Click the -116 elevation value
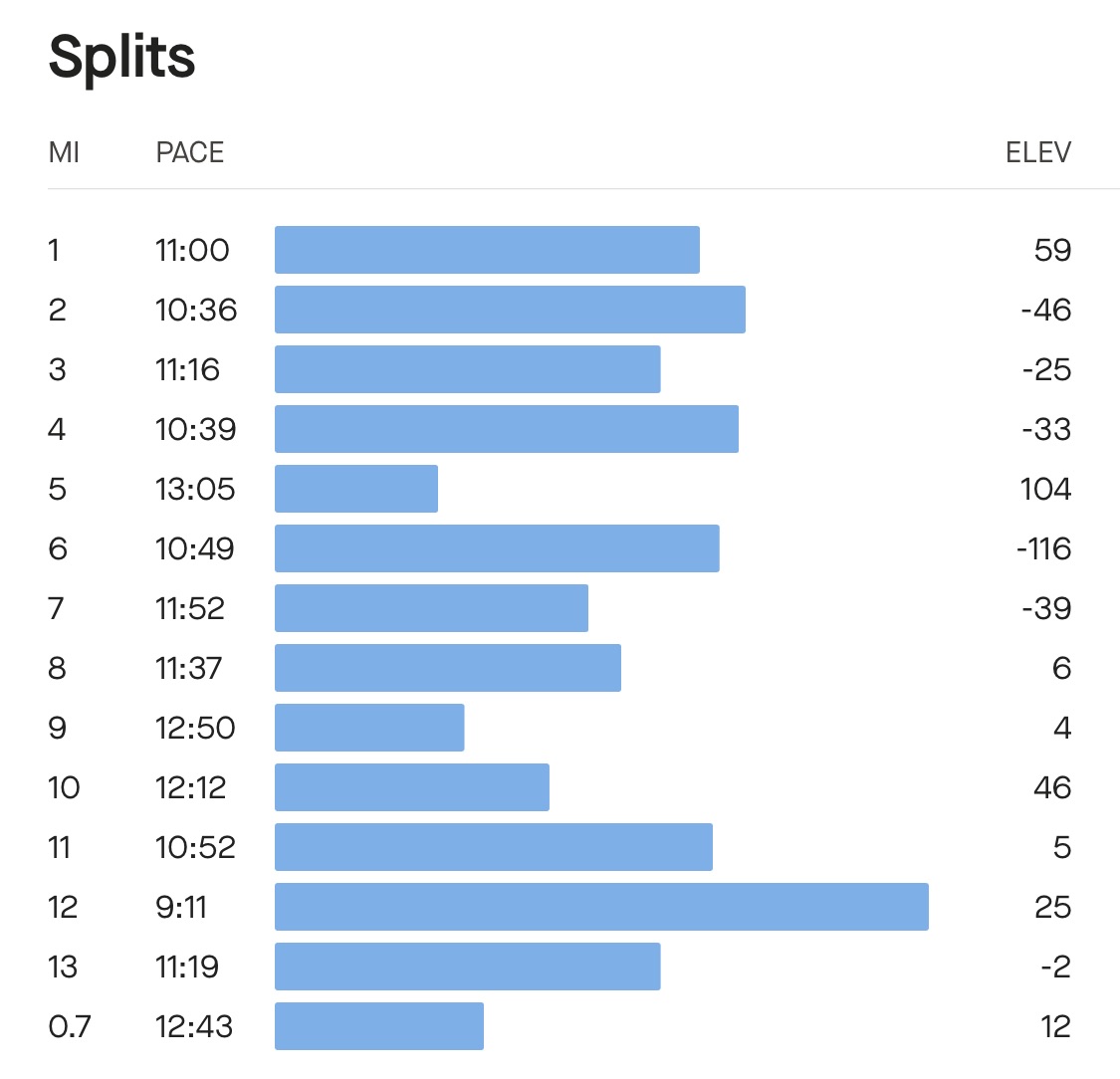 coord(1042,548)
